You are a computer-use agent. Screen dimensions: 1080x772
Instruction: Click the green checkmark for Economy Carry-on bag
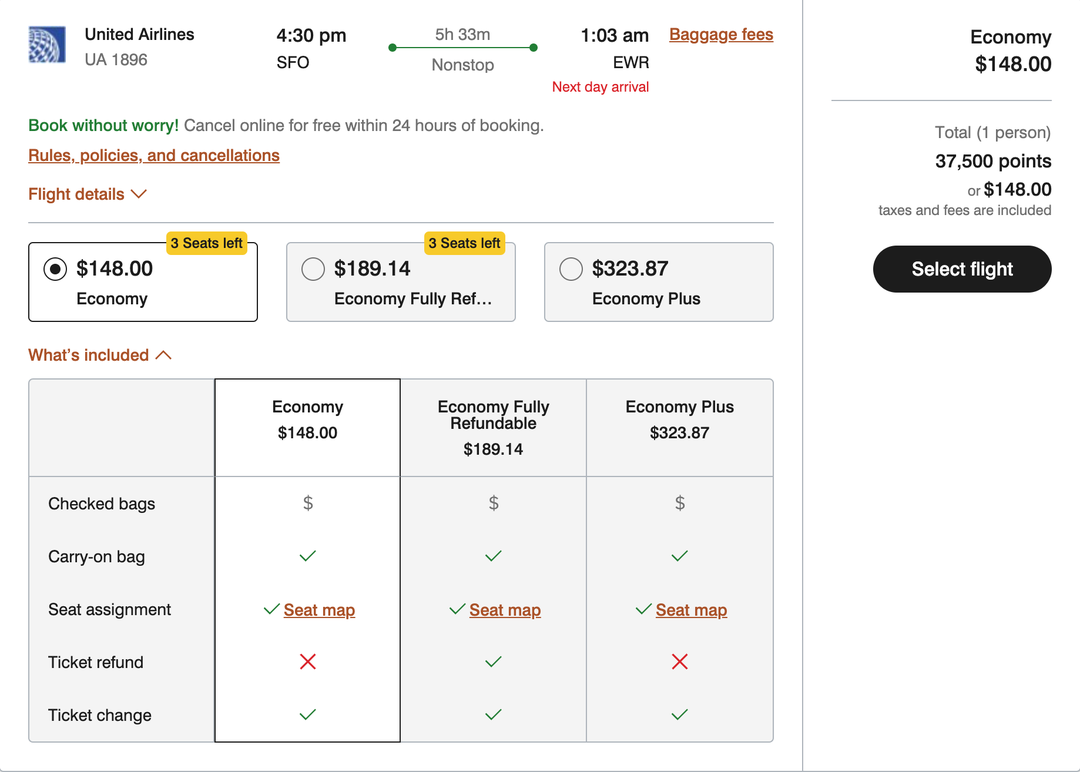point(307,556)
